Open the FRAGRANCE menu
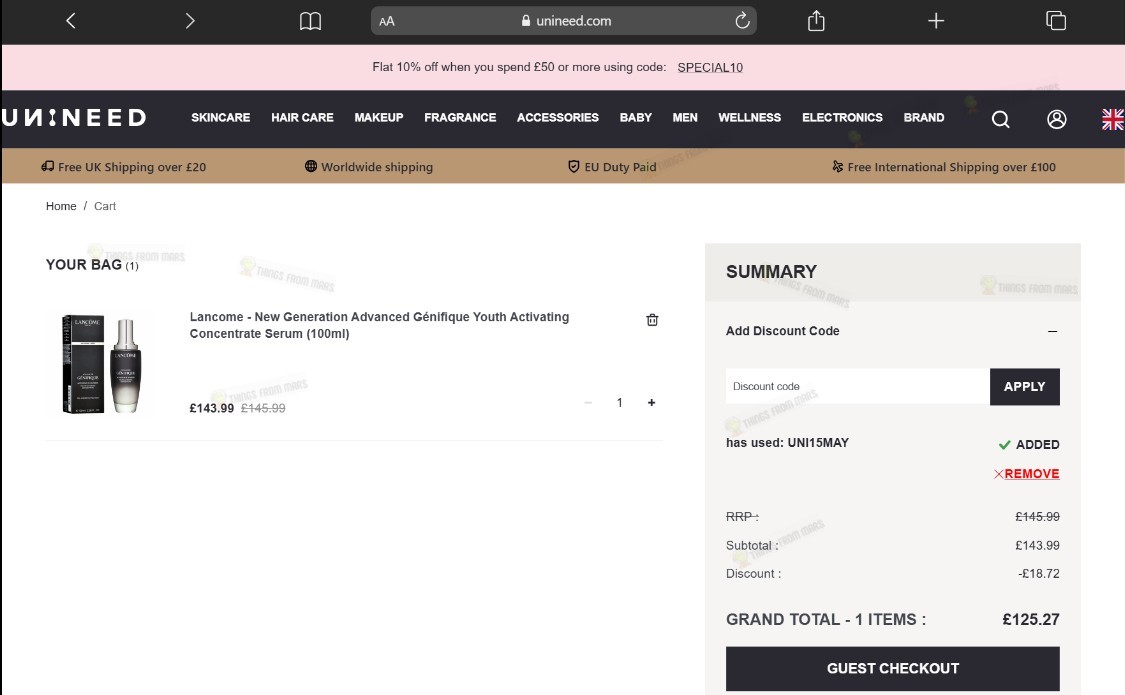The image size is (1125, 695). (x=460, y=118)
